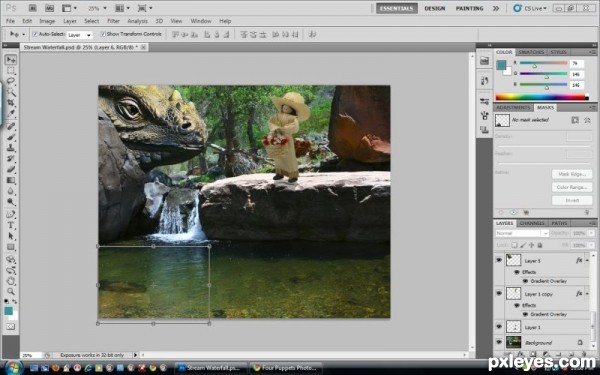
Task: Open the Auto-Select Layer dropdown
Action: point(79,35)
